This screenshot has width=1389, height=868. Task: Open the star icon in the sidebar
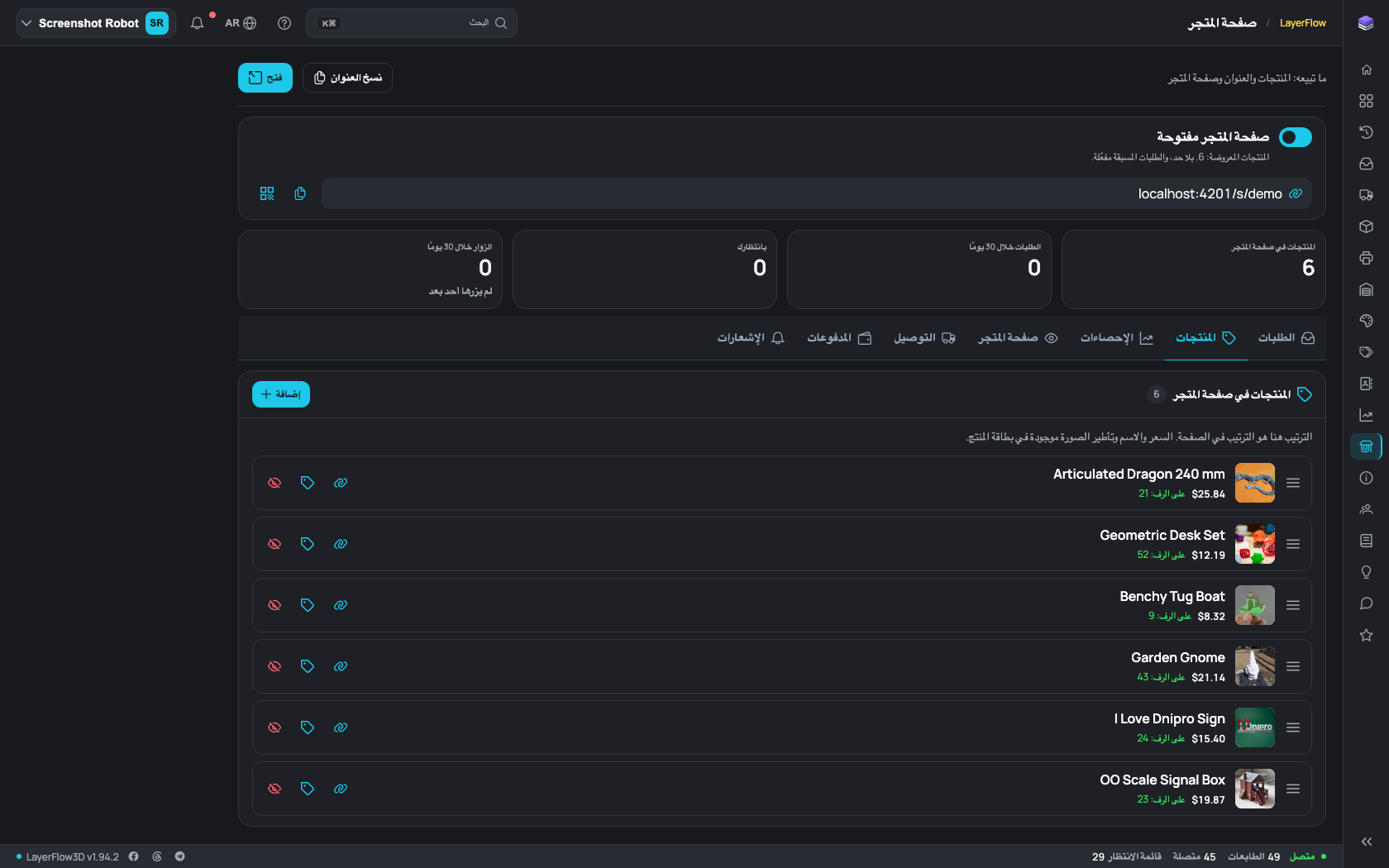pyautogui.click(x=1366, y=635)
